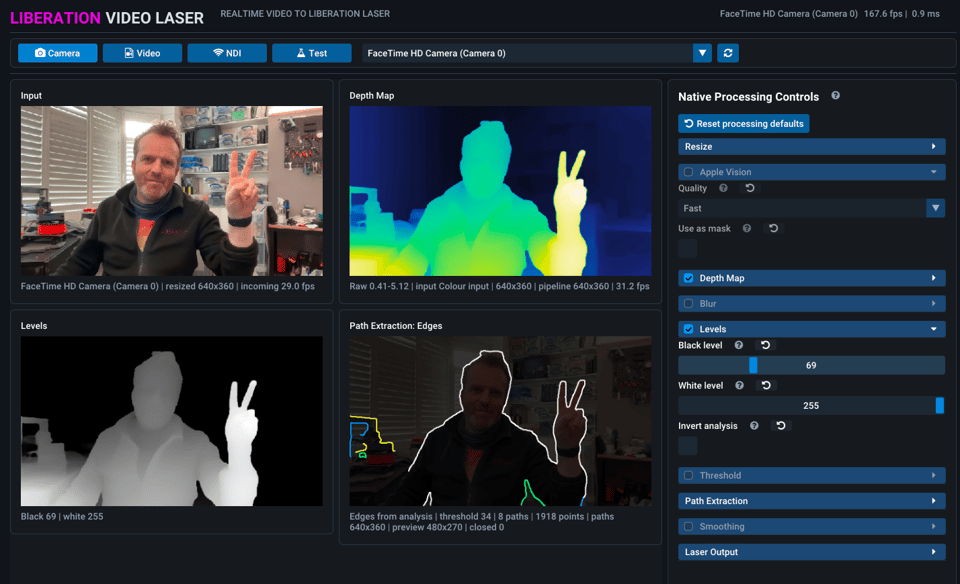Reset Black level to default
Image resolution: width=960 pixels, height=584 pixels.
[765, 345]
